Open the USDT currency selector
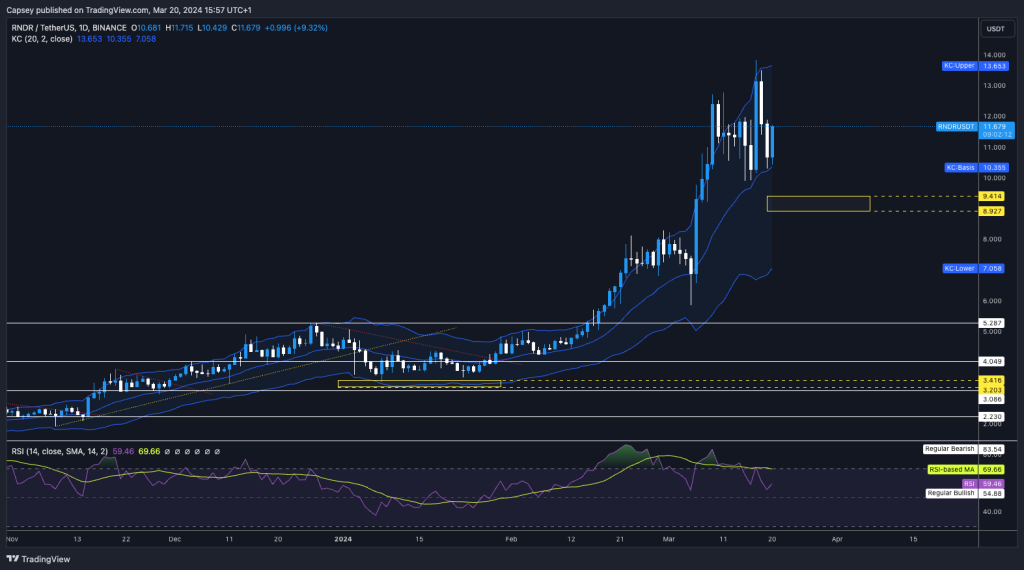Screen dimensions: 1024x570 994,29
